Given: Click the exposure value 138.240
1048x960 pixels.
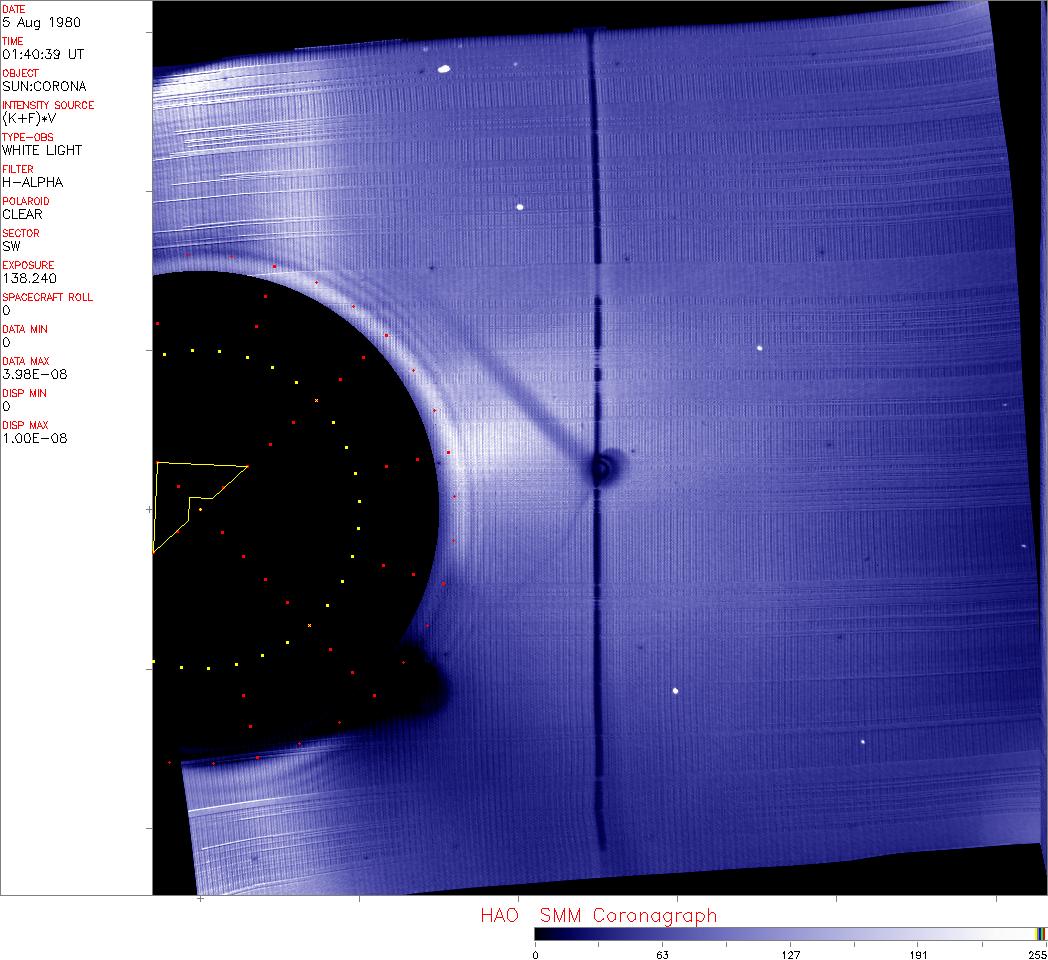Looking at the screenshot, I should (x=29, y=278).
